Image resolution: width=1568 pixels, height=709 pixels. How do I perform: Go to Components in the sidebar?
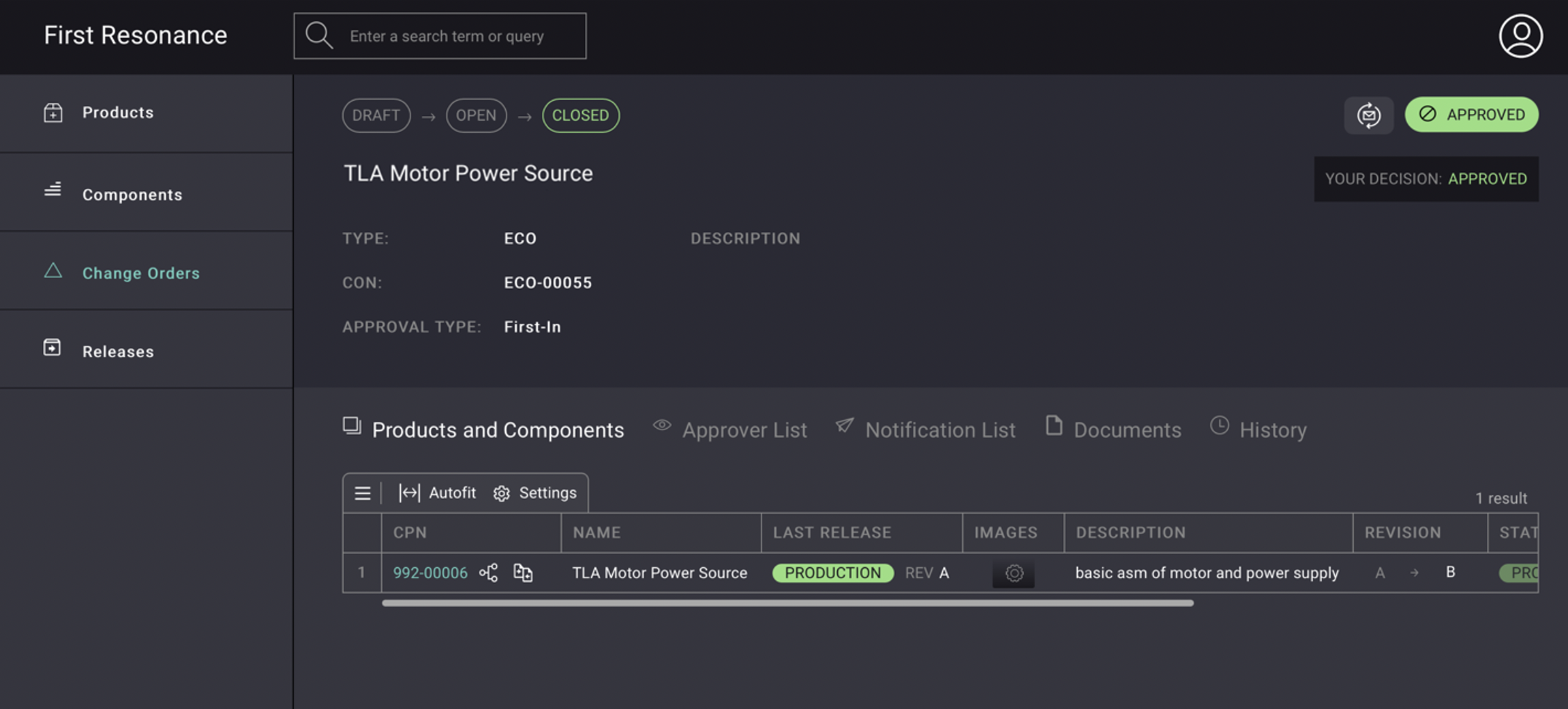tap(132, 194)
